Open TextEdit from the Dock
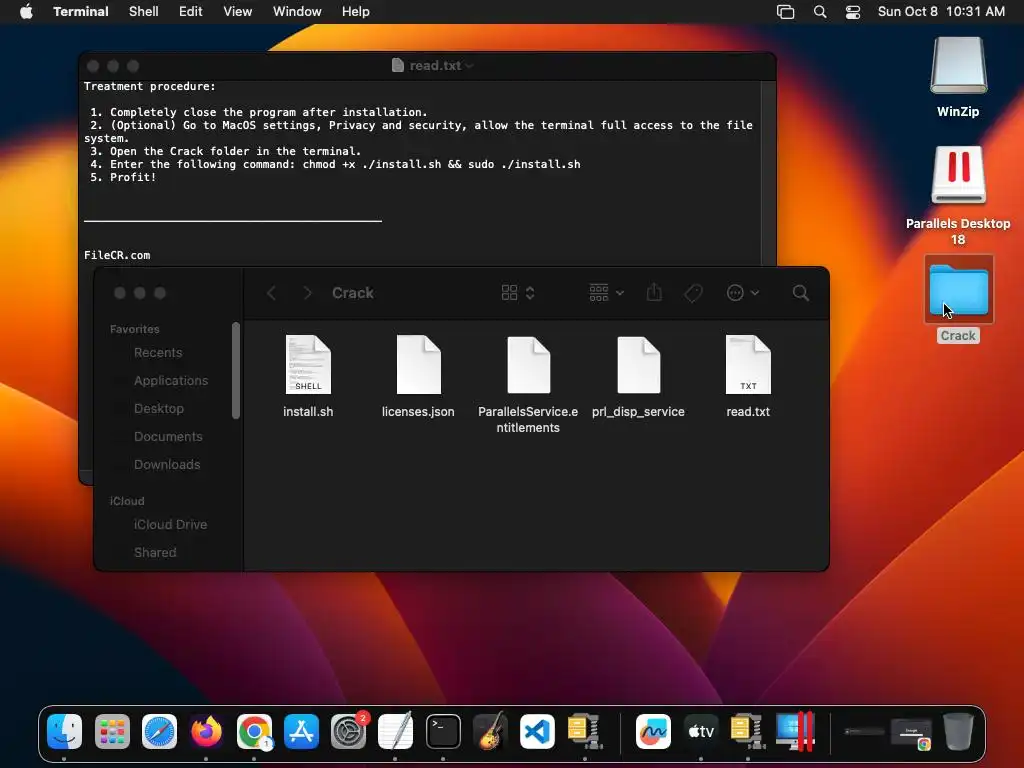The height and width of the screenshot is (768, 1024). click(x=396, y=730)
